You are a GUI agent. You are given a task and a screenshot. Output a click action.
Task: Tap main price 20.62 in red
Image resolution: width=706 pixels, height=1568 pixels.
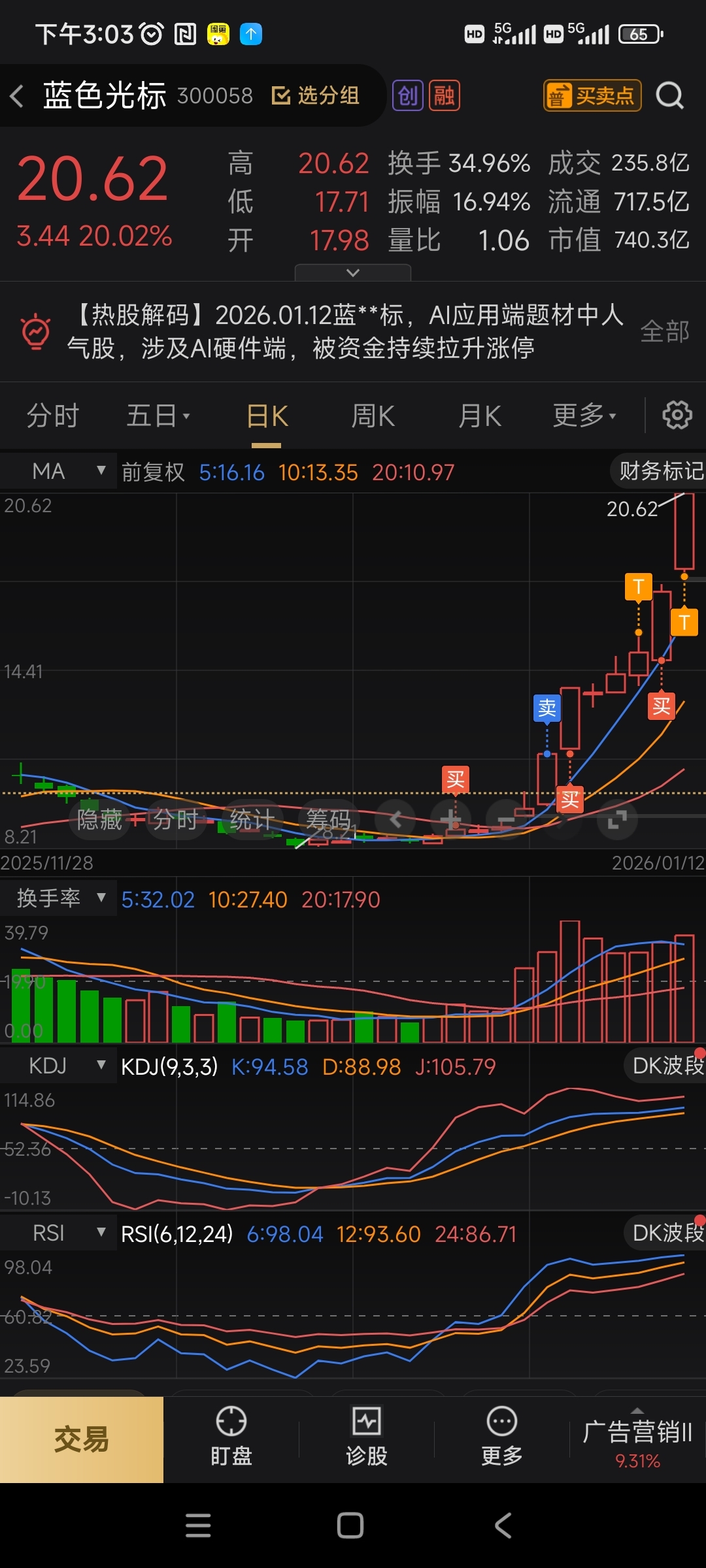(x=92, y=178)
